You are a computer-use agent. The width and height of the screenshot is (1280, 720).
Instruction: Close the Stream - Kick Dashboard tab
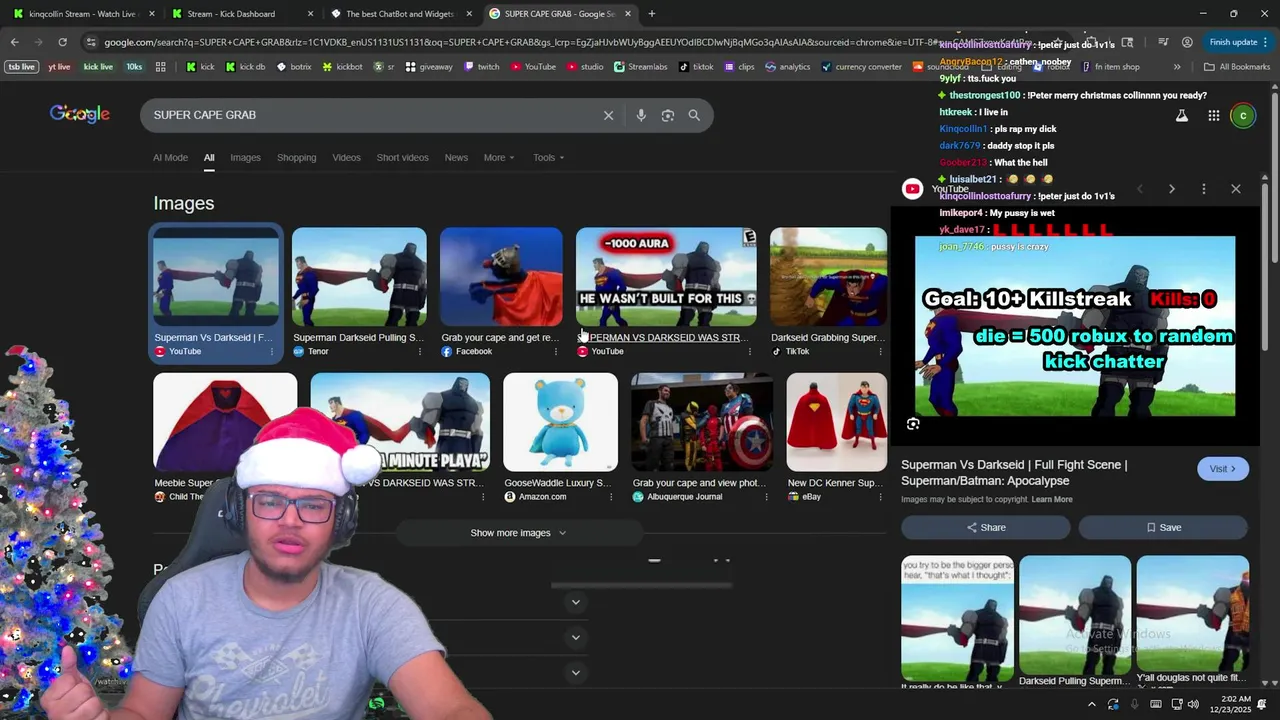pyautogui.click(x=310, y=14)
